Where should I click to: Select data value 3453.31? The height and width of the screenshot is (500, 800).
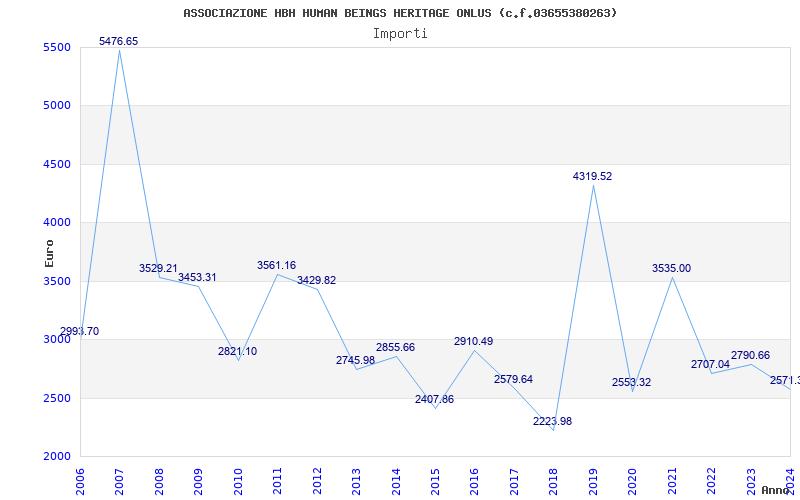click(x=197, y=277)
